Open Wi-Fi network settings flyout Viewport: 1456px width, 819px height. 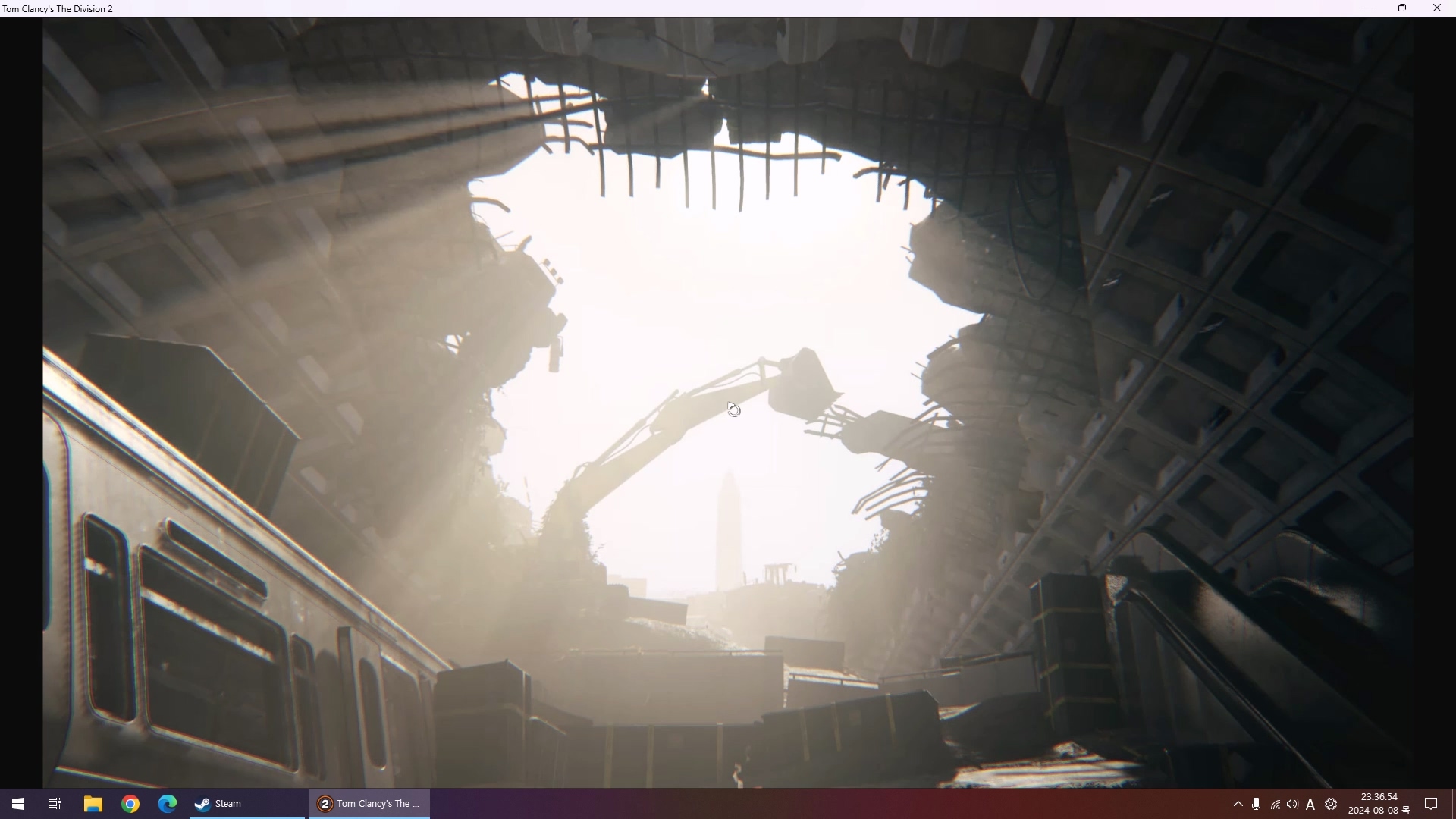(1276, 805)
